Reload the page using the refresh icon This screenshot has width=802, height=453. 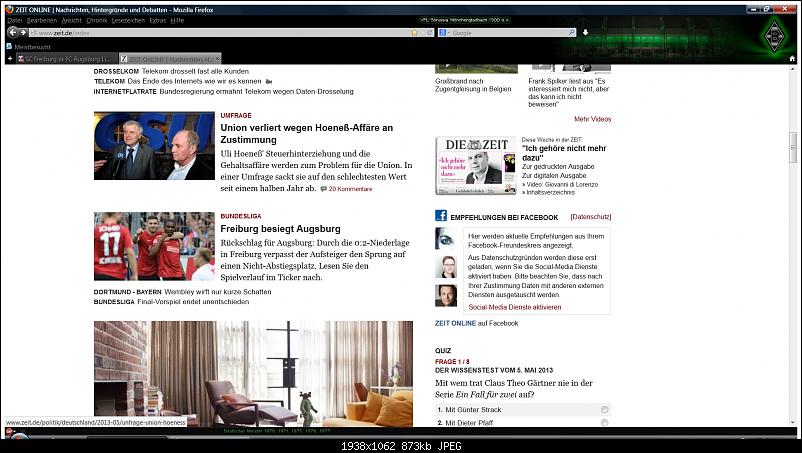click(x=430, y=33)
